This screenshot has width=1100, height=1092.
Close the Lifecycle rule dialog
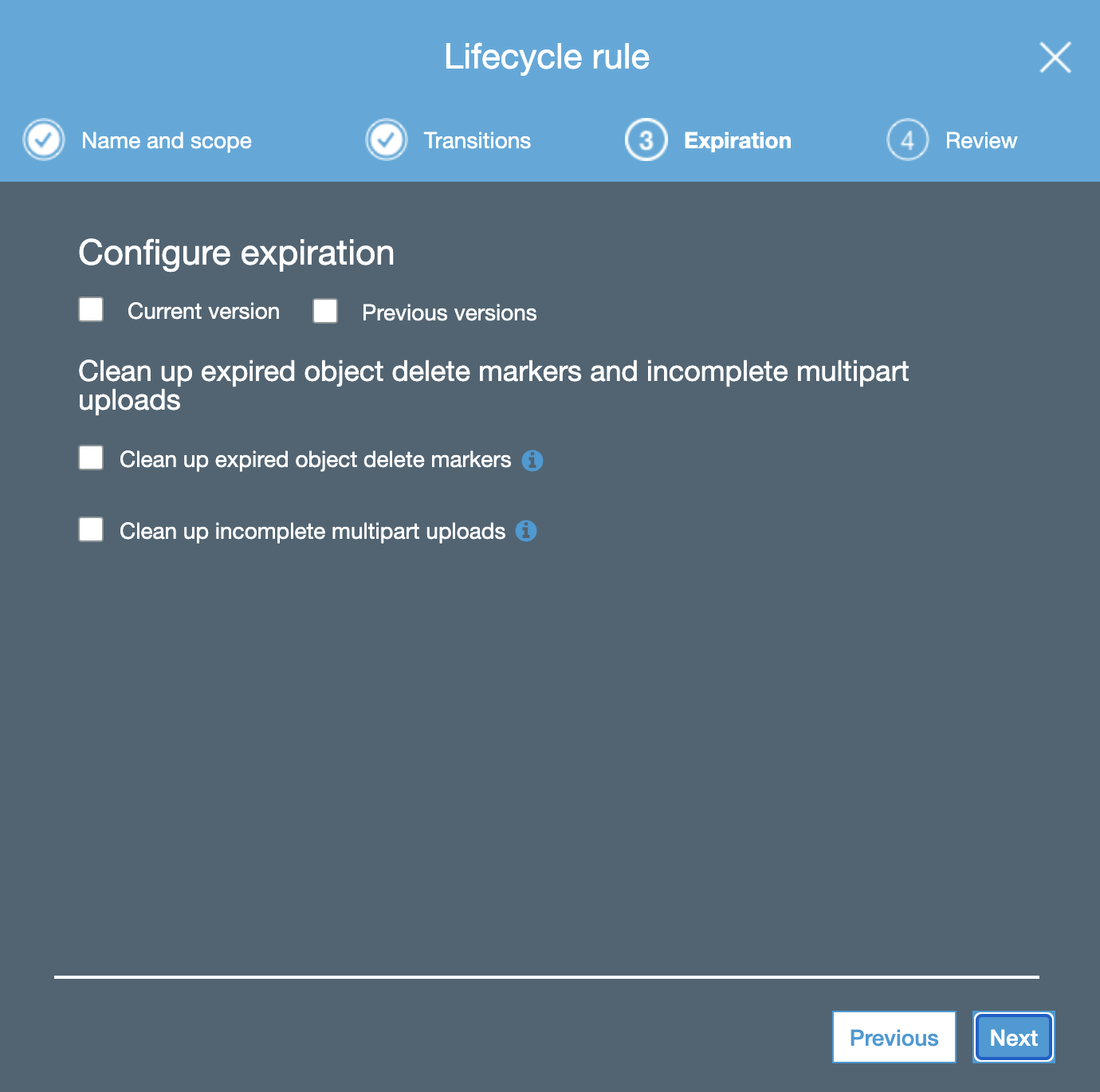coord(1055,57)
